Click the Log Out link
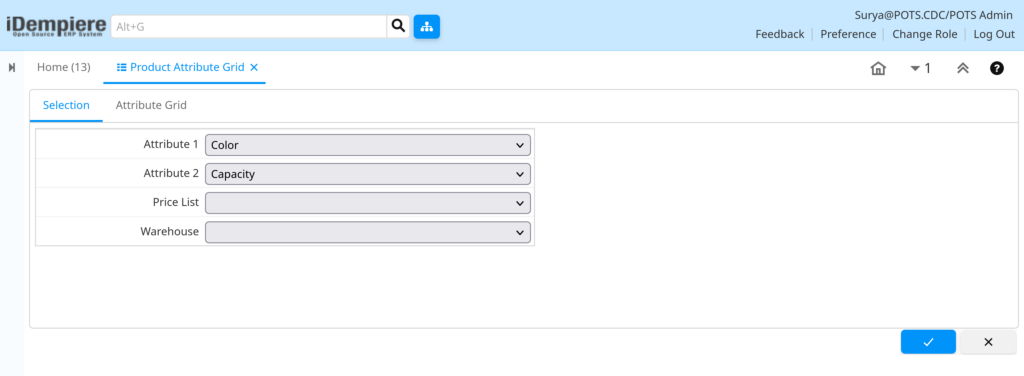This screenshot has height=376, width=1024. [994, 34]
